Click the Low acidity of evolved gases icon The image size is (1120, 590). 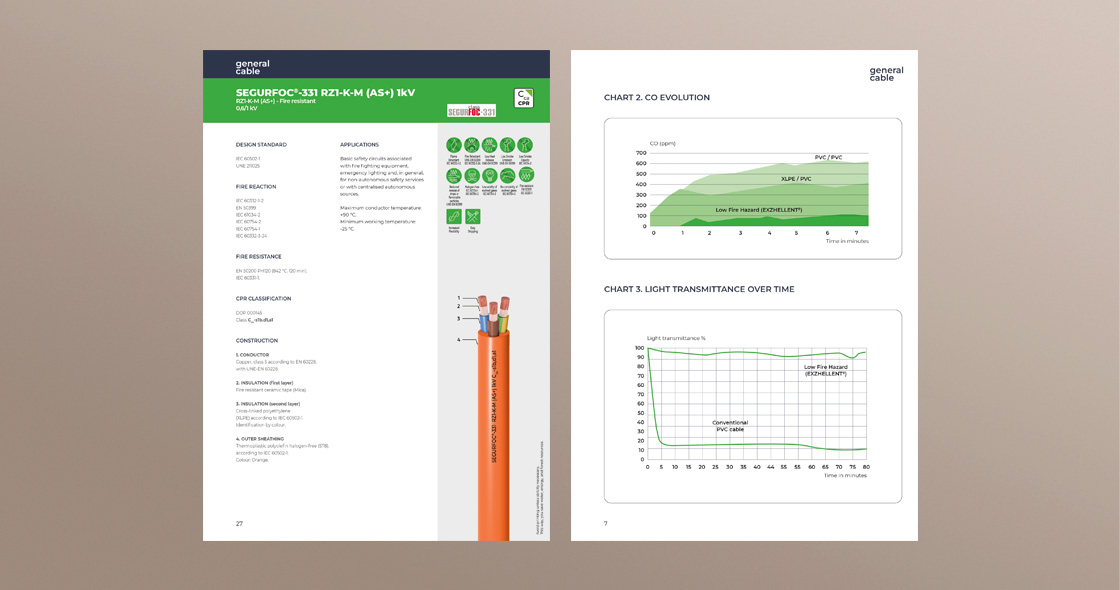[x=489, y=175]
